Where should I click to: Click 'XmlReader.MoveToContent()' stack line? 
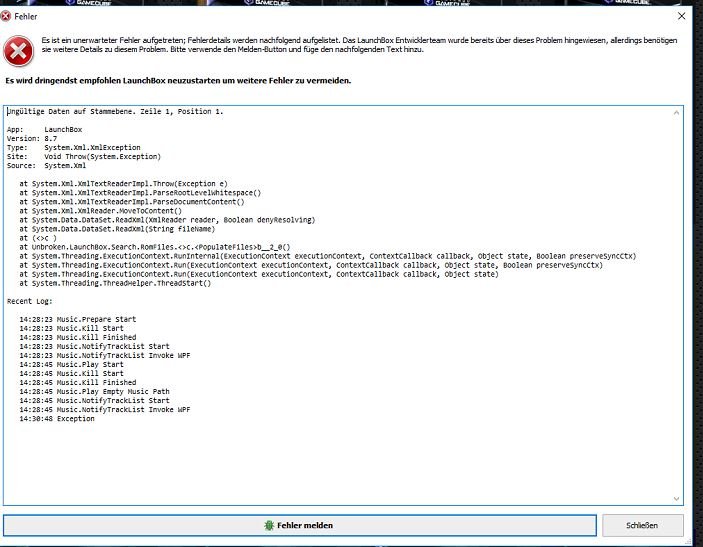click(100, 211)
